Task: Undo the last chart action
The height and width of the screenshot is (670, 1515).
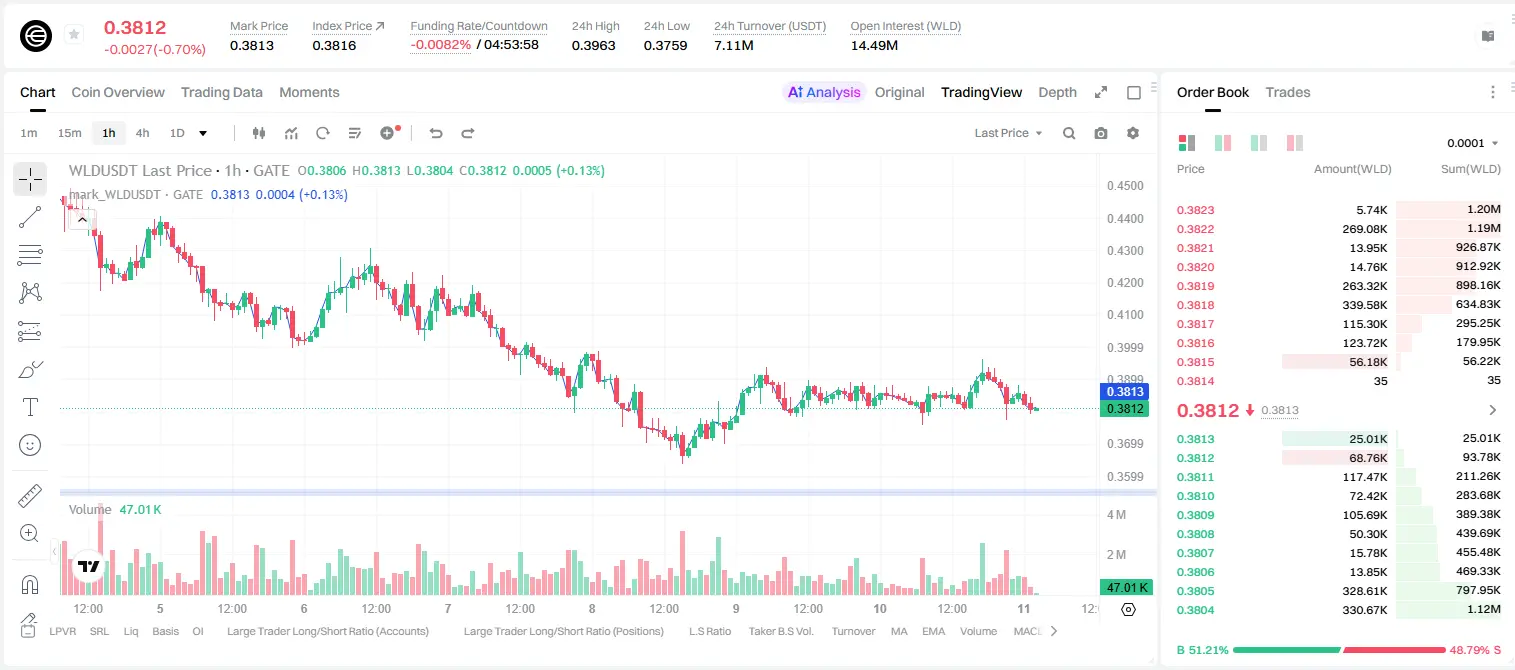Action: [x=436, y=133]
